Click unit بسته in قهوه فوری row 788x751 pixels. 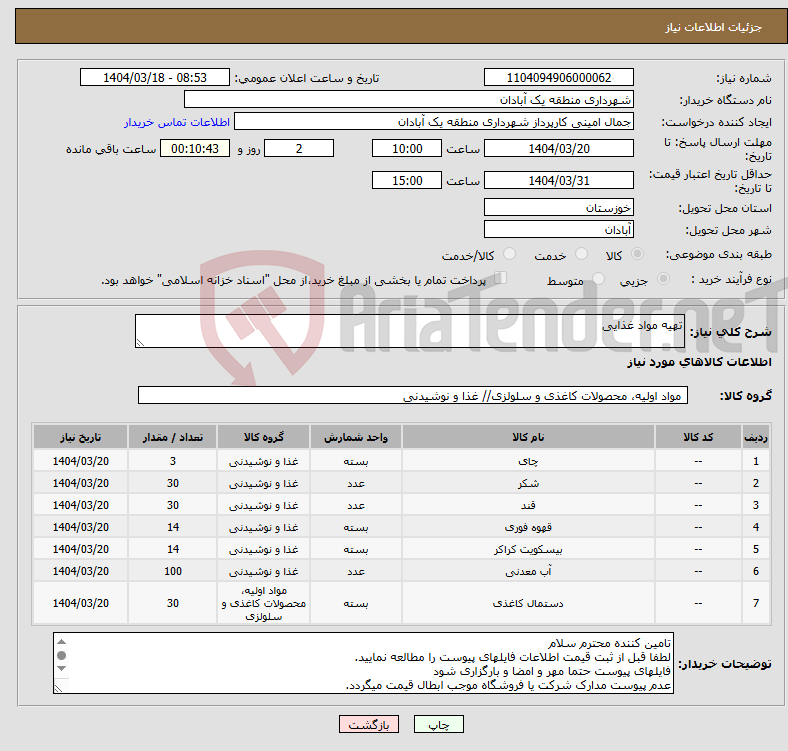tap(356, 527)
